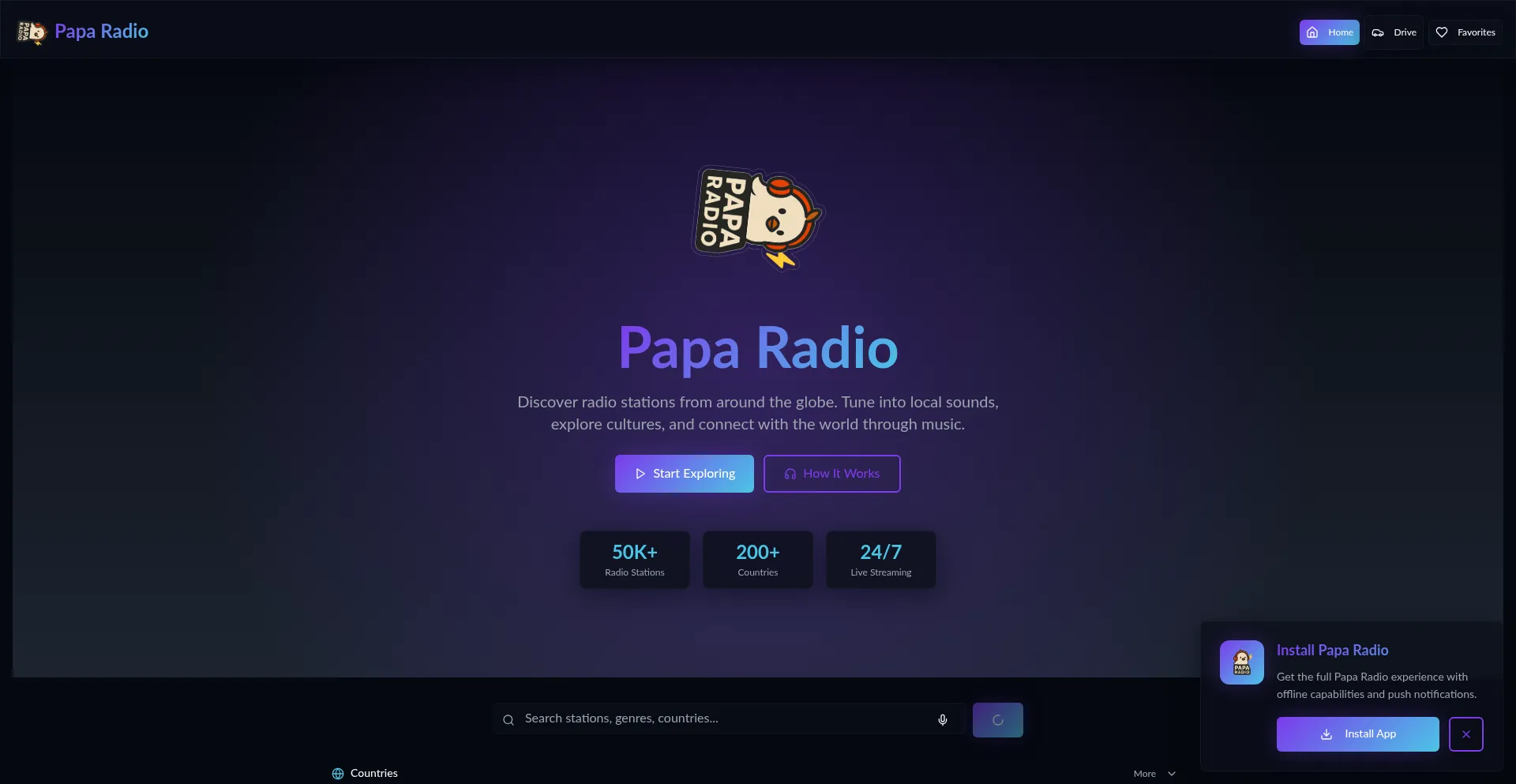
Task: Expand the More dropdown in Countries section
Action: 1154,774
